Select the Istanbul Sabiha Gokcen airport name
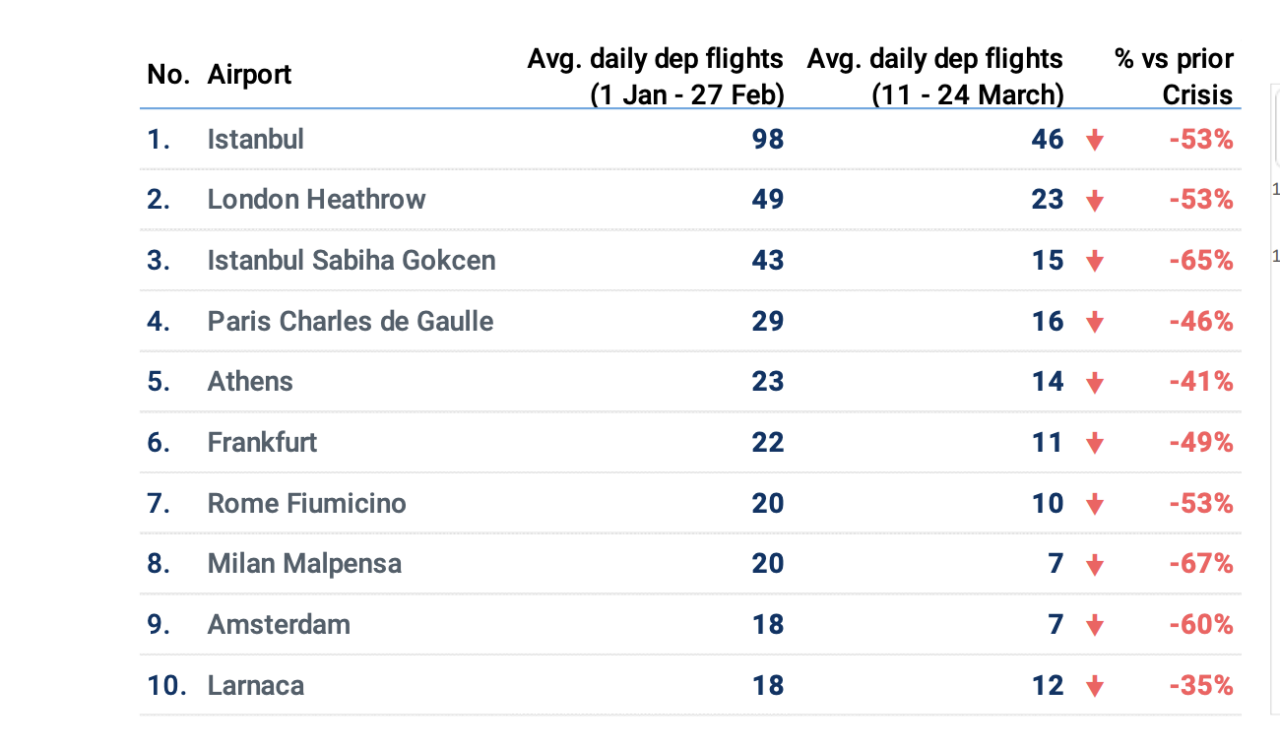The width and height of the screenshot is (1280, 748). pos(351,261)
